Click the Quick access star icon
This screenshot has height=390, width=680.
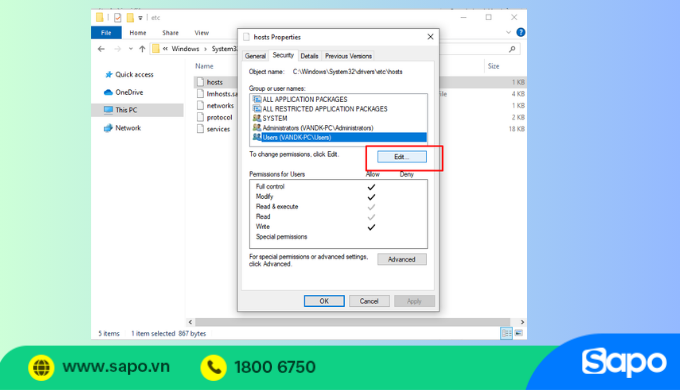[x=108, y=75]
